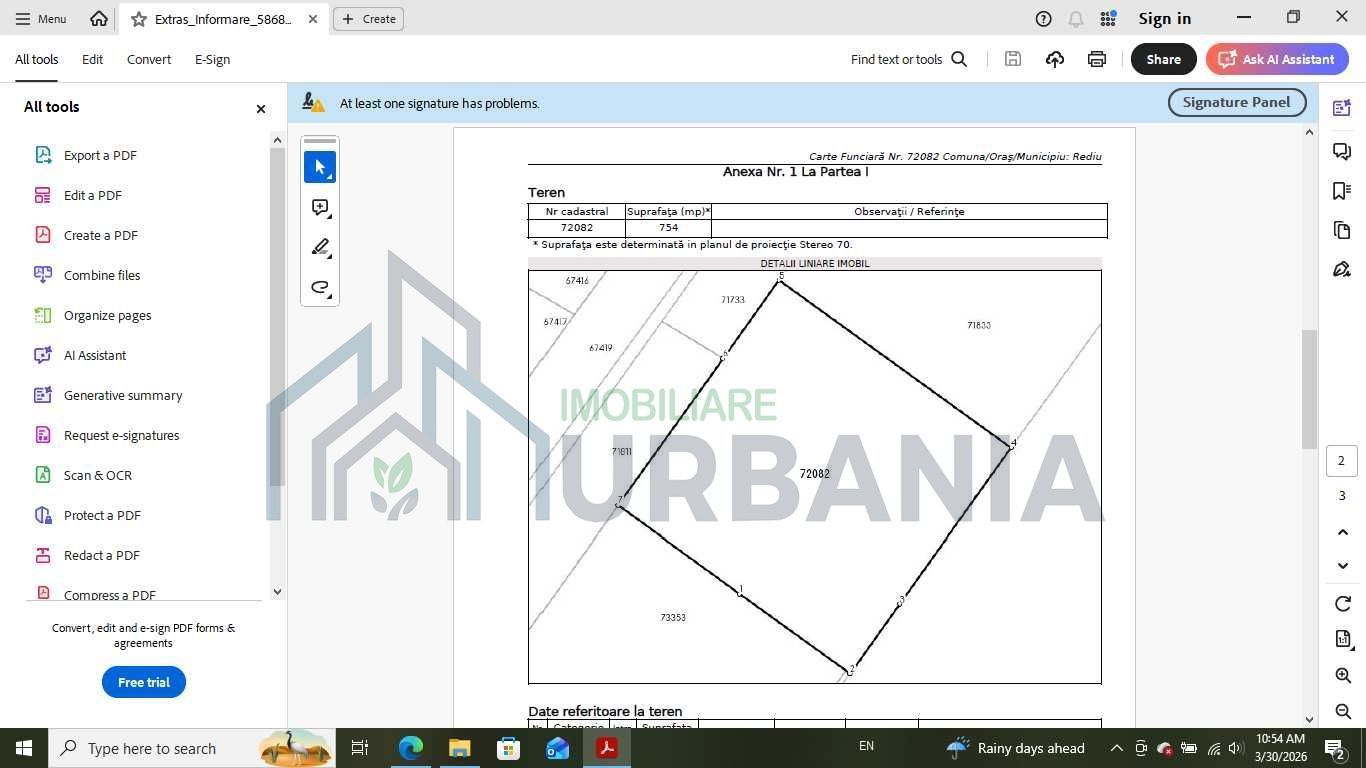Viewport: 1366px width, 768px height.
Task: Select the Lasso quick tool
Action: (319, 288)
